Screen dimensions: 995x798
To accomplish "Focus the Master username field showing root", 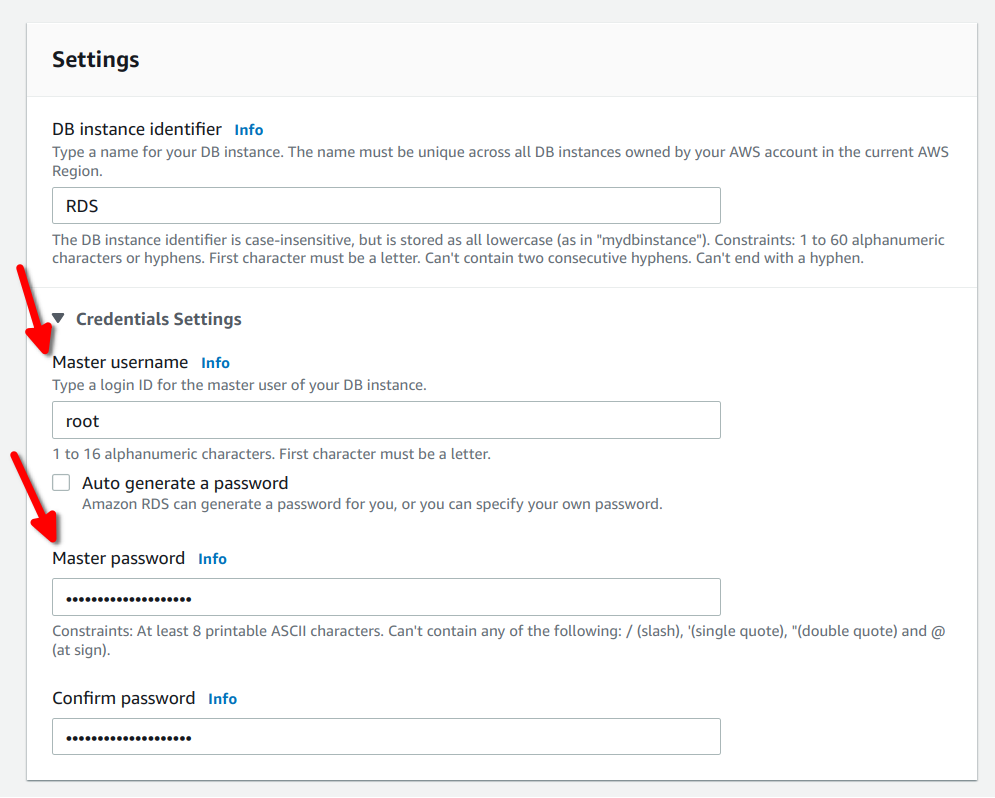I will pyautogui.click(x=386, y=420).
